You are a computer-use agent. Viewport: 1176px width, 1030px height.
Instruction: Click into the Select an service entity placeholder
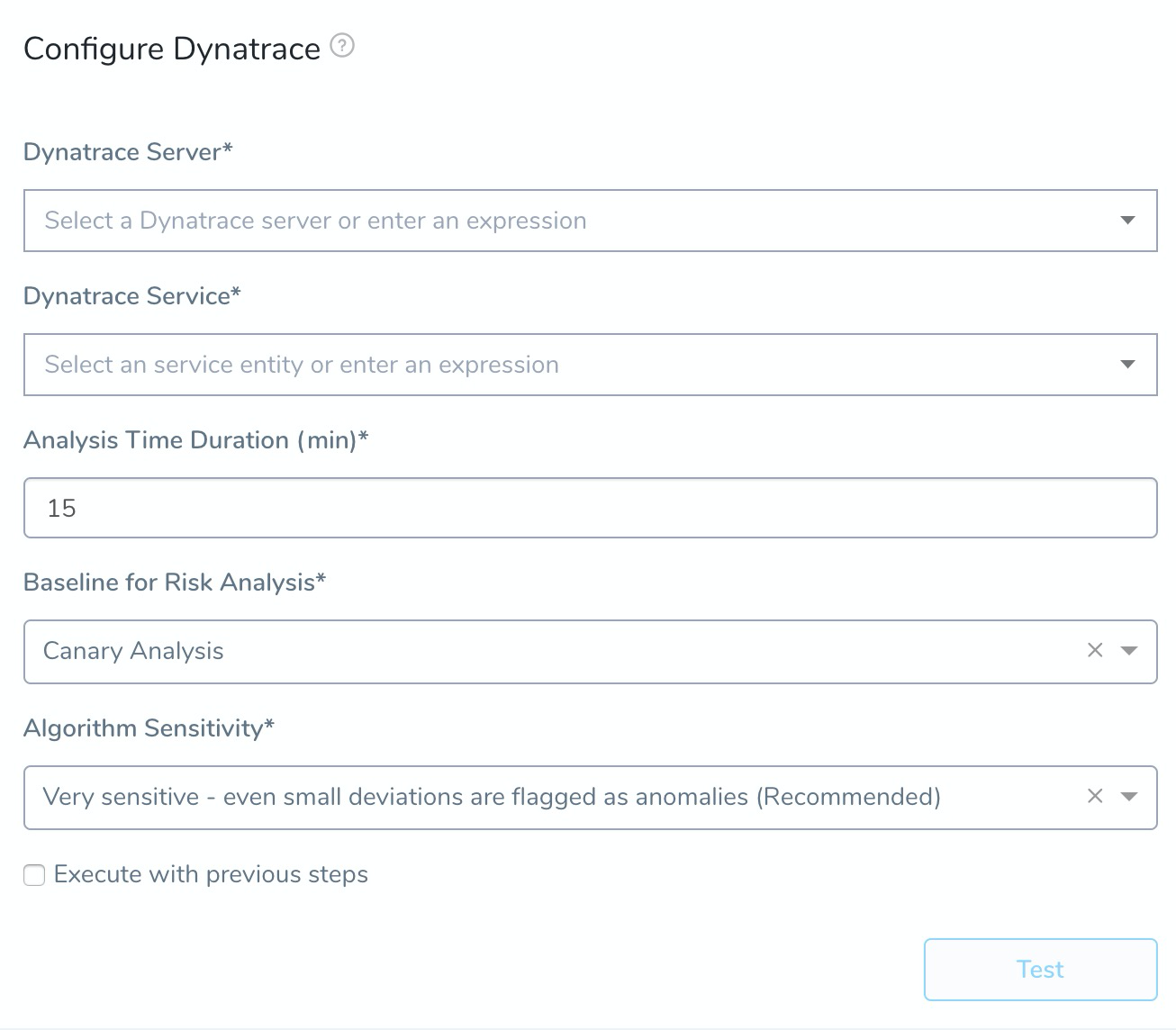click(302, 365)
